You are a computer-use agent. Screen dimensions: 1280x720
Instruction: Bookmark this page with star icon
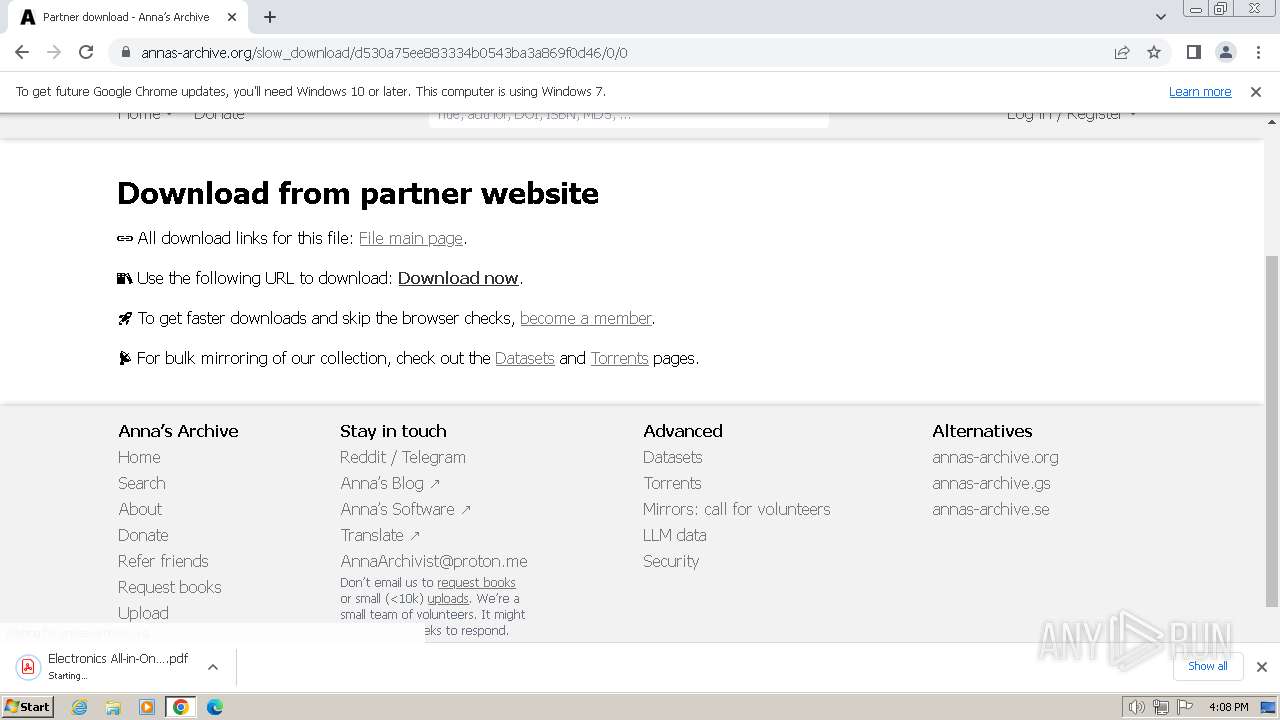coord(1154,52)
